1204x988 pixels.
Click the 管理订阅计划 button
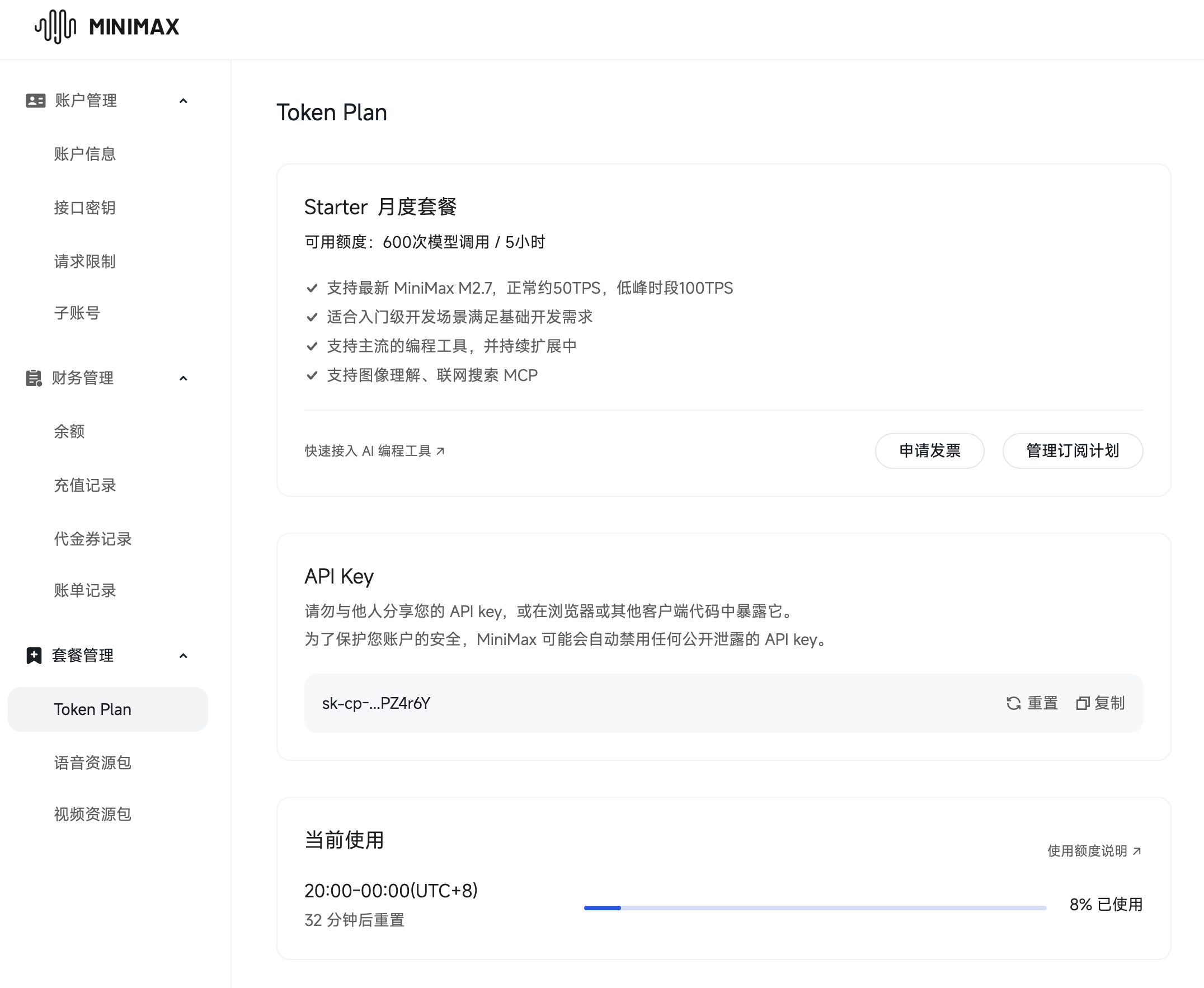point(1072,451)
